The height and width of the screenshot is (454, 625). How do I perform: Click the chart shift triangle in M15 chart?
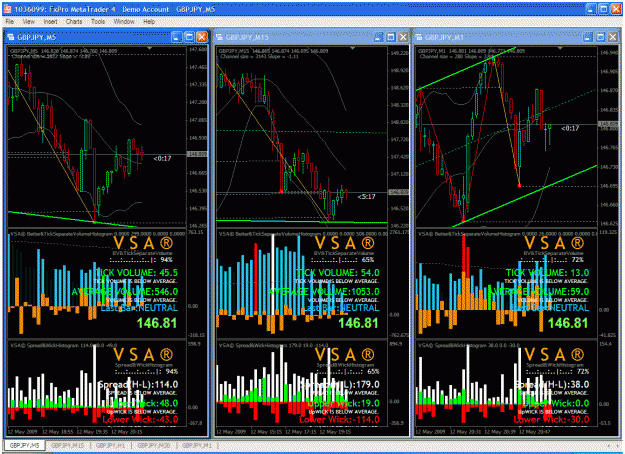click(x=352, y=48)
